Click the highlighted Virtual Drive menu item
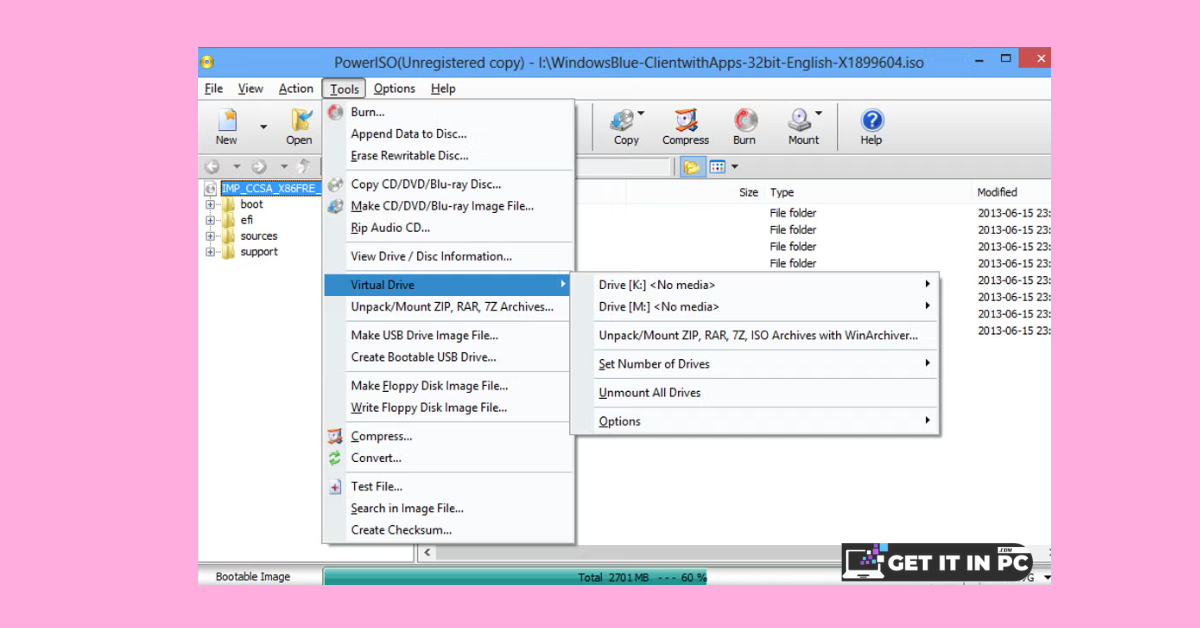This screenshot has height=628, width=1200. [x=448, y=285]
